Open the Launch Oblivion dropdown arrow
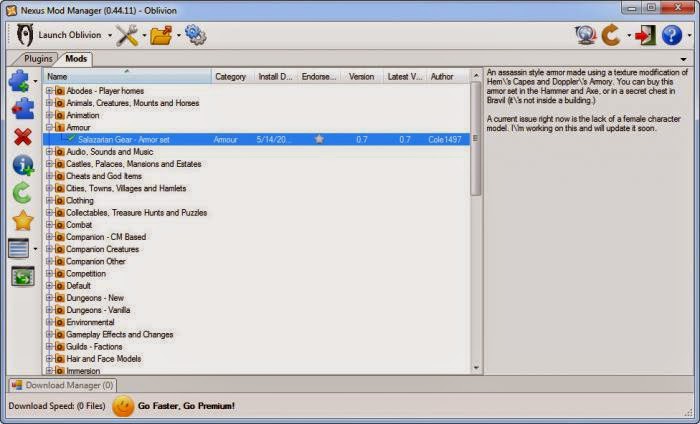 pos(110,35)
